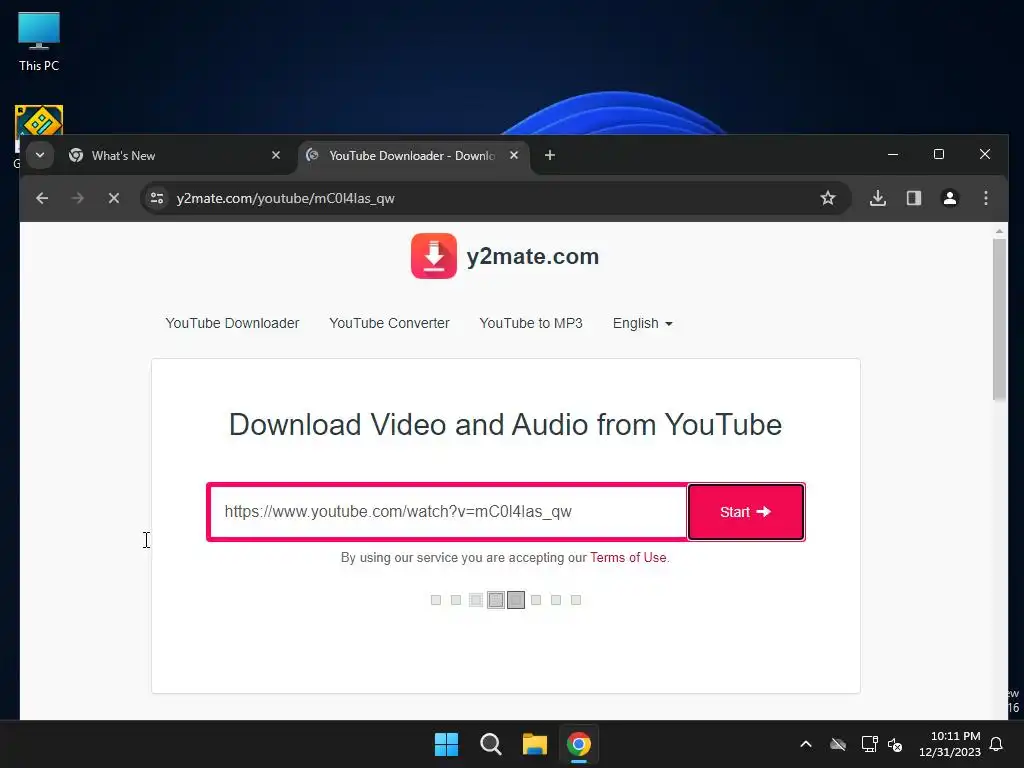Open This PC desktop icon
The image size is (1024, 768).
pos(39,42)
